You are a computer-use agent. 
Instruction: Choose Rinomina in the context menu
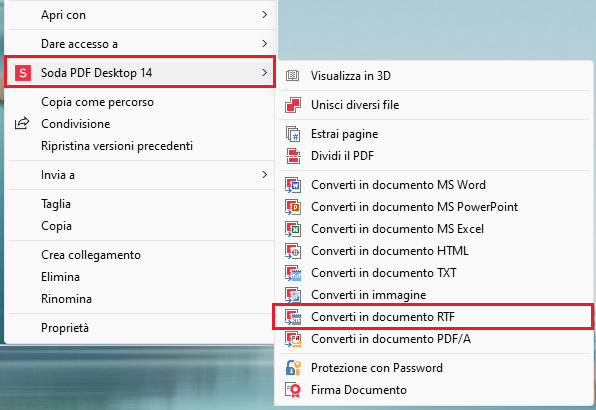pyautogui.click(x=141, y=299)
